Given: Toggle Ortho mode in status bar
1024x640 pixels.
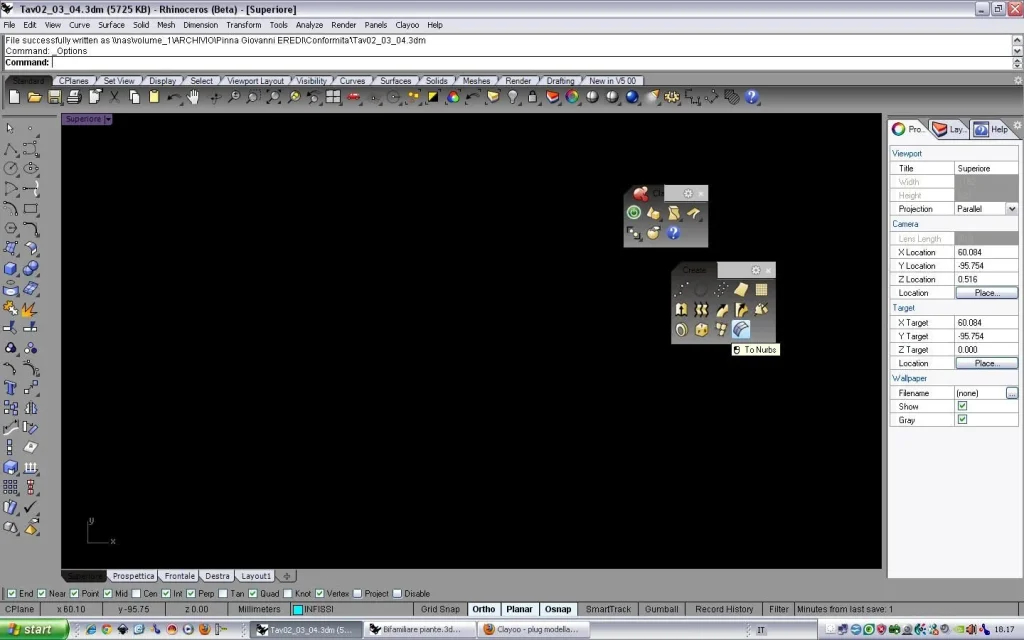Looking at the screenshot, I should pos(484,609).
